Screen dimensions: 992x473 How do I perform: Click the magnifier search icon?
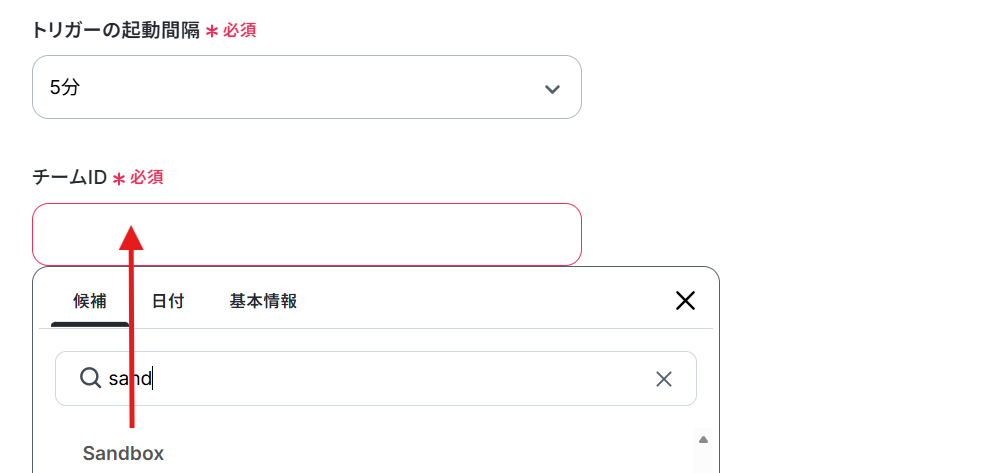(x=90, y=378)
